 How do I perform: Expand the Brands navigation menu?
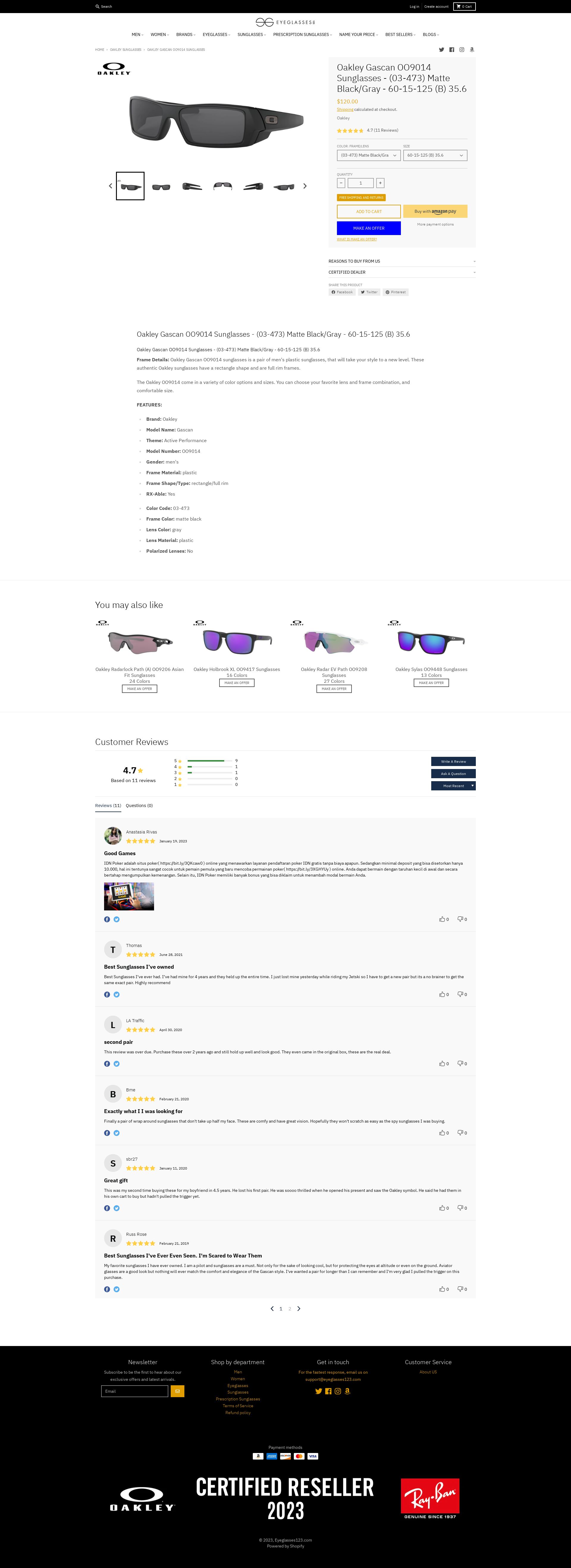click(x=186, y=35)
